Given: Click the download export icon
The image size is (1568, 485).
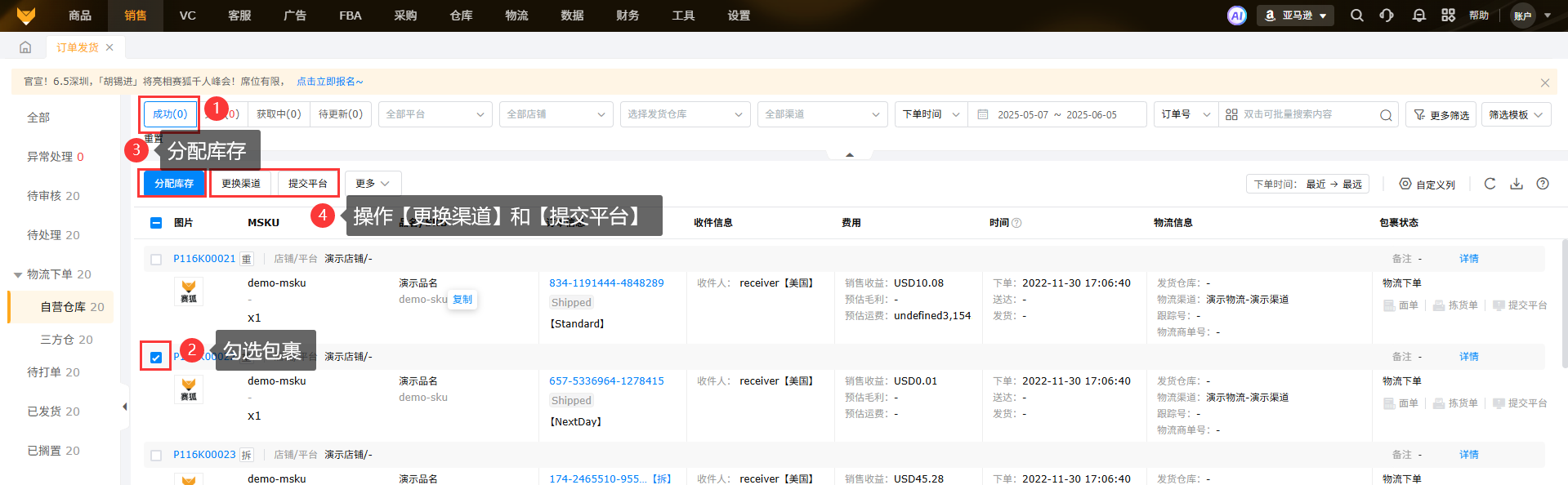Looking at the screenshot, I should (1517, 184).
